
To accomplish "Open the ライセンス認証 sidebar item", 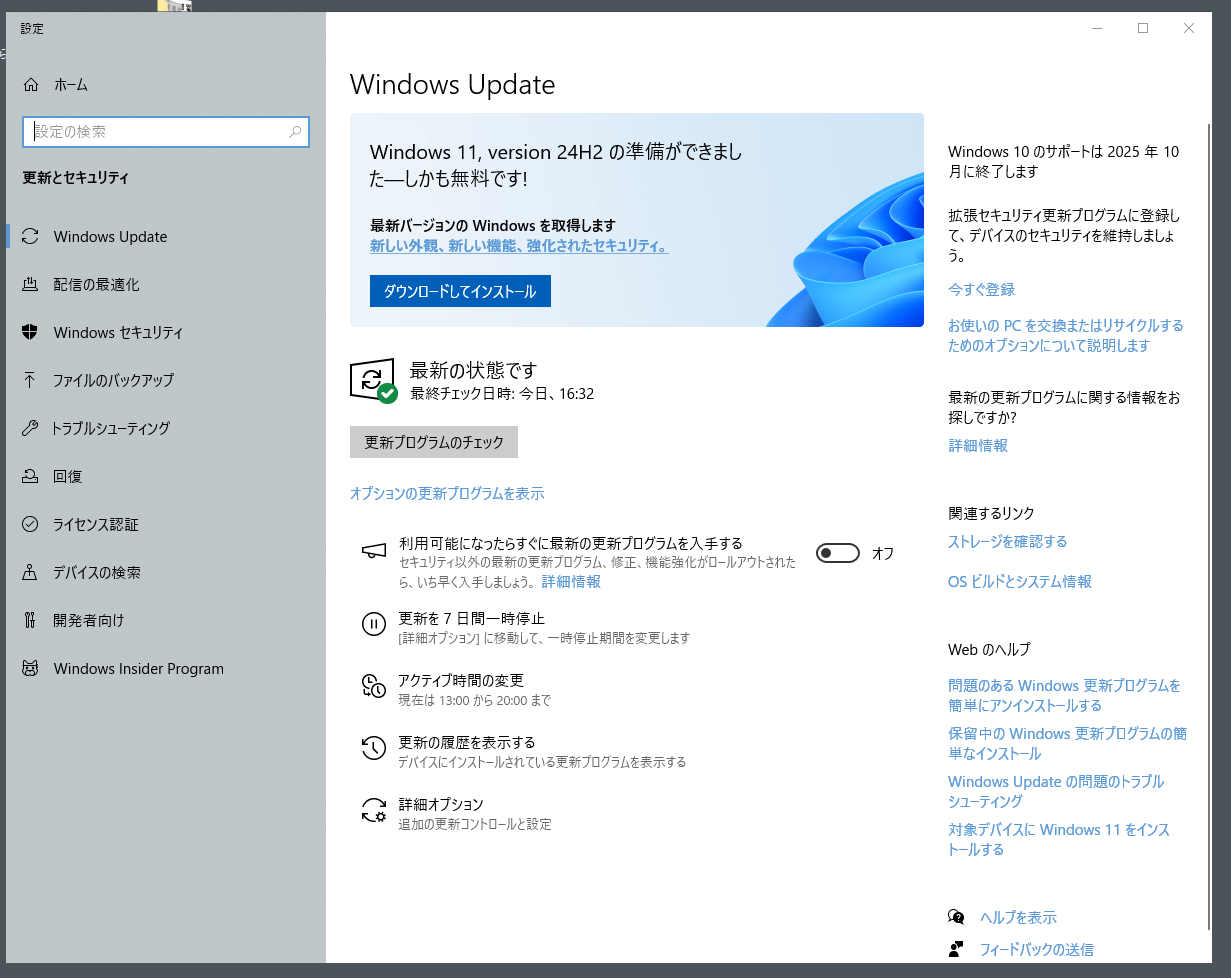I will tap(96, 525).
